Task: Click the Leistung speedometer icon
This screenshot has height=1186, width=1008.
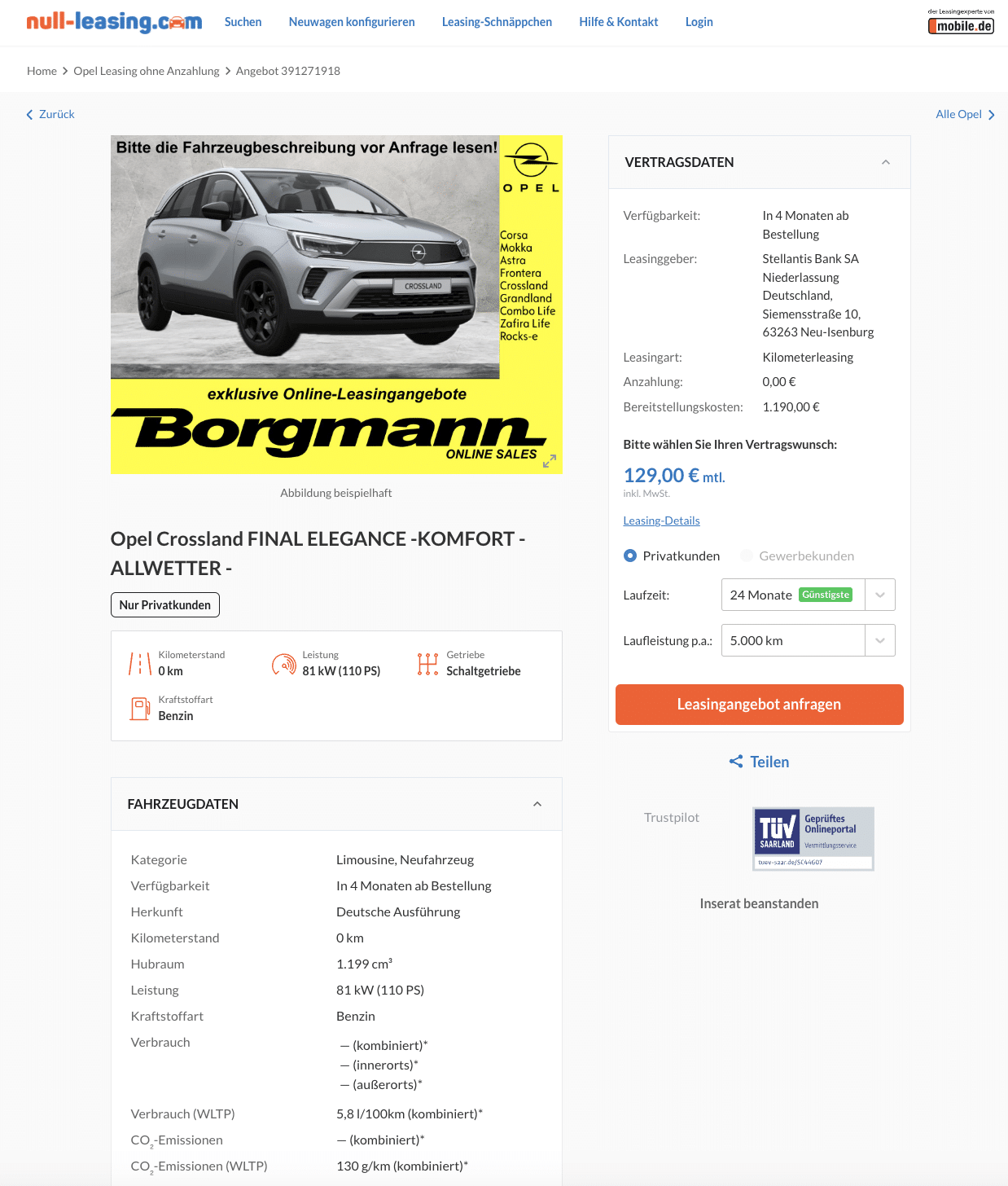Action: (284, 665)
